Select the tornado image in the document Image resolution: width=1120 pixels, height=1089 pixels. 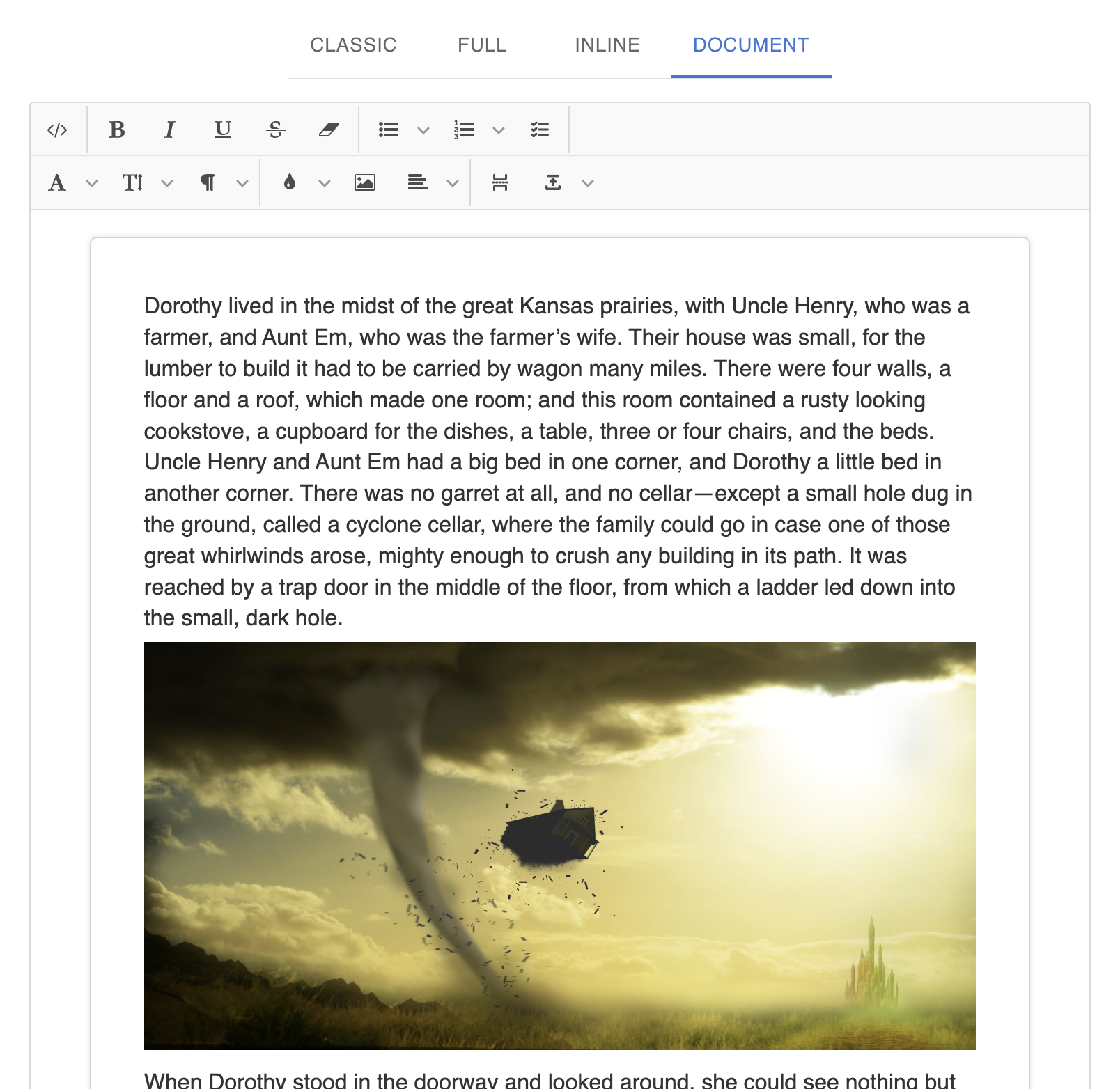[x=559, y=846]
